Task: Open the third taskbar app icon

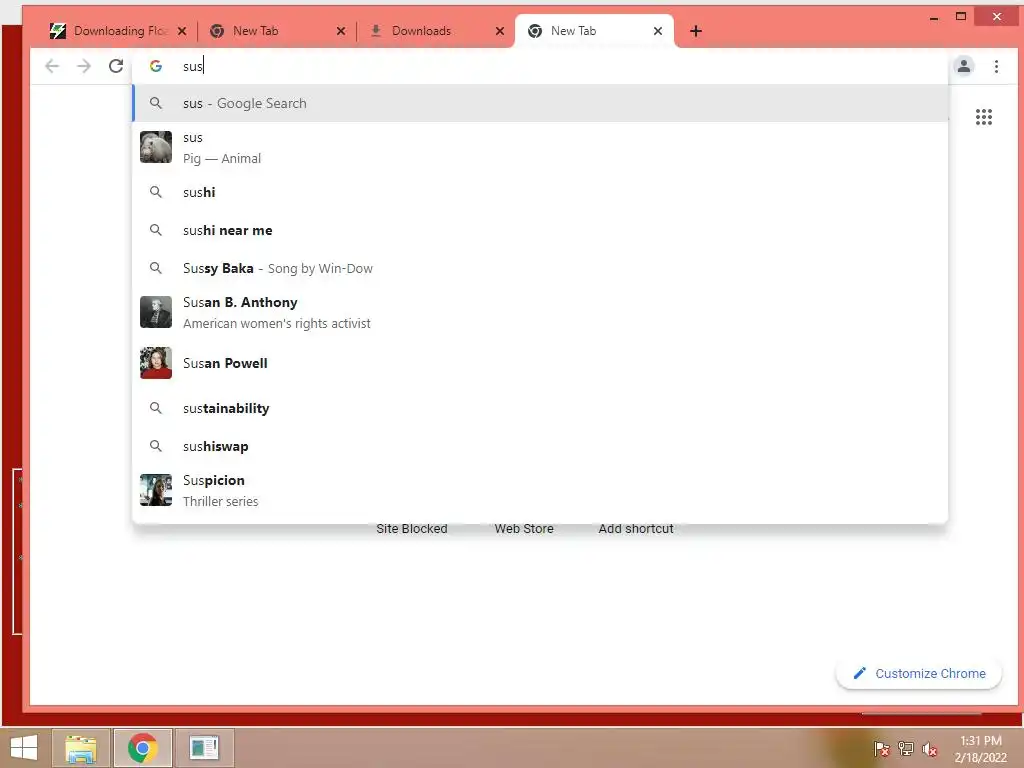Action: pos(204,748)
